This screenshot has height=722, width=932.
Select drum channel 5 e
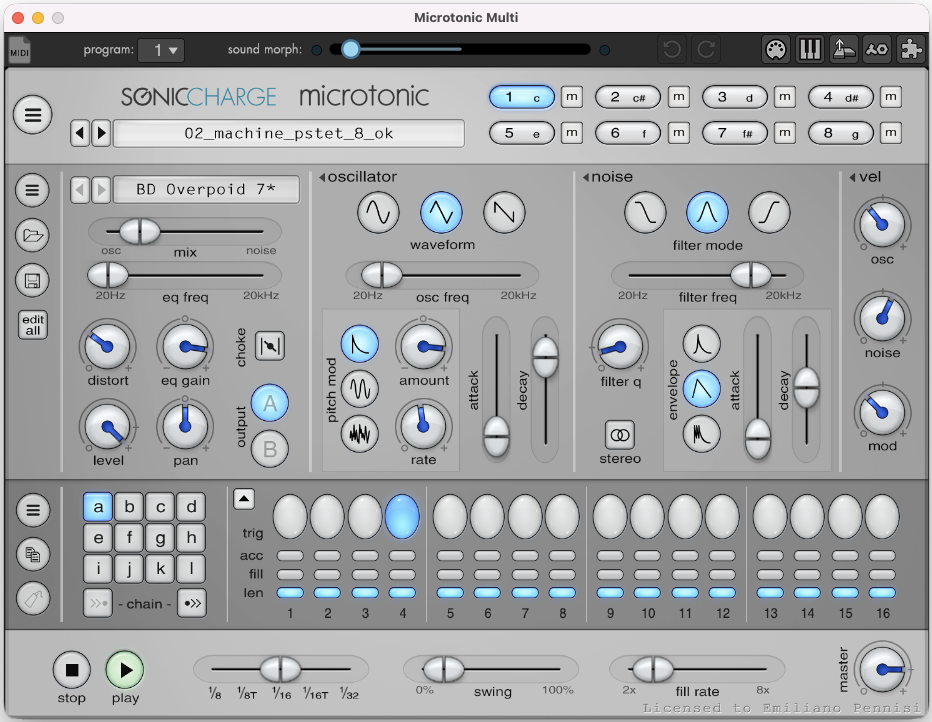pos(521,133)
